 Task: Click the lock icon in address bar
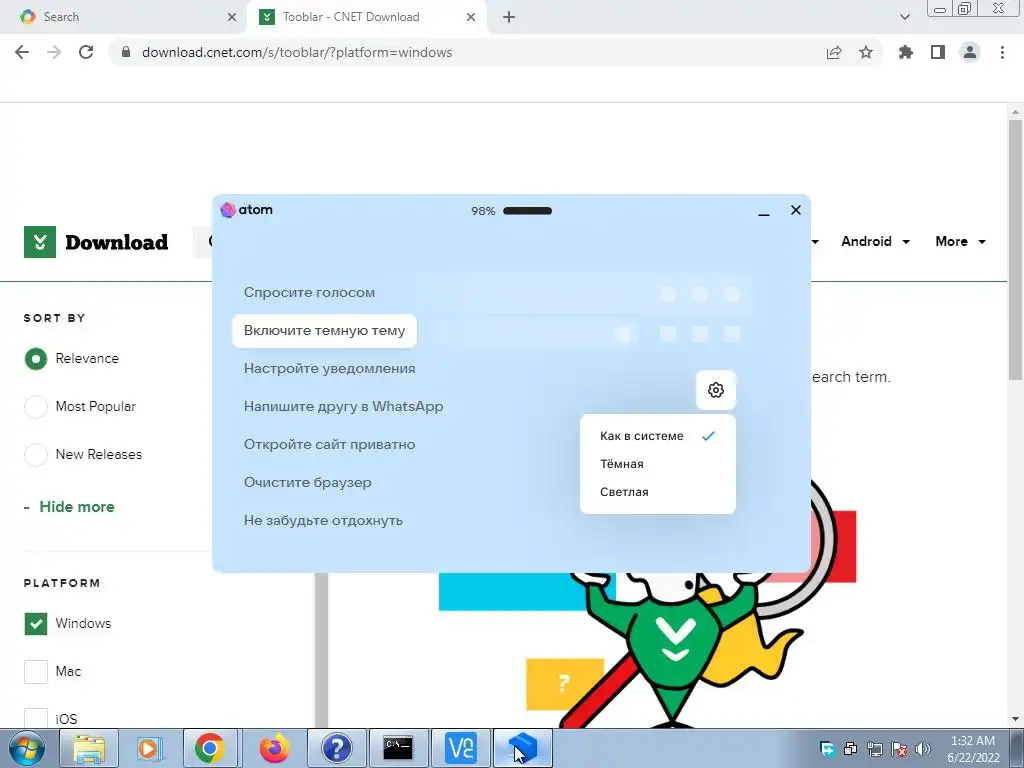coord(126,52)
